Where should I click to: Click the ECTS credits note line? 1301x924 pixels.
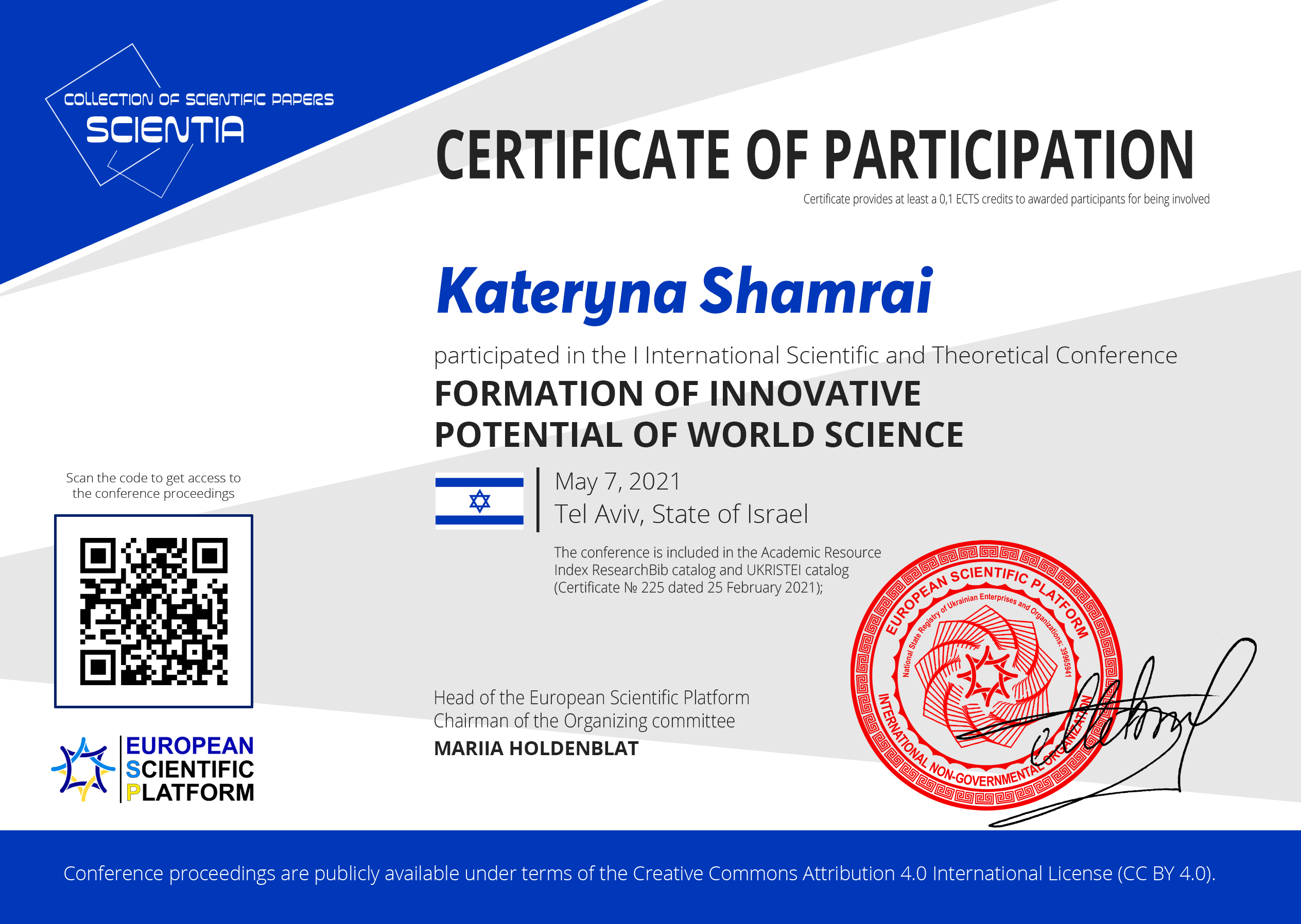click(1006, 199)
